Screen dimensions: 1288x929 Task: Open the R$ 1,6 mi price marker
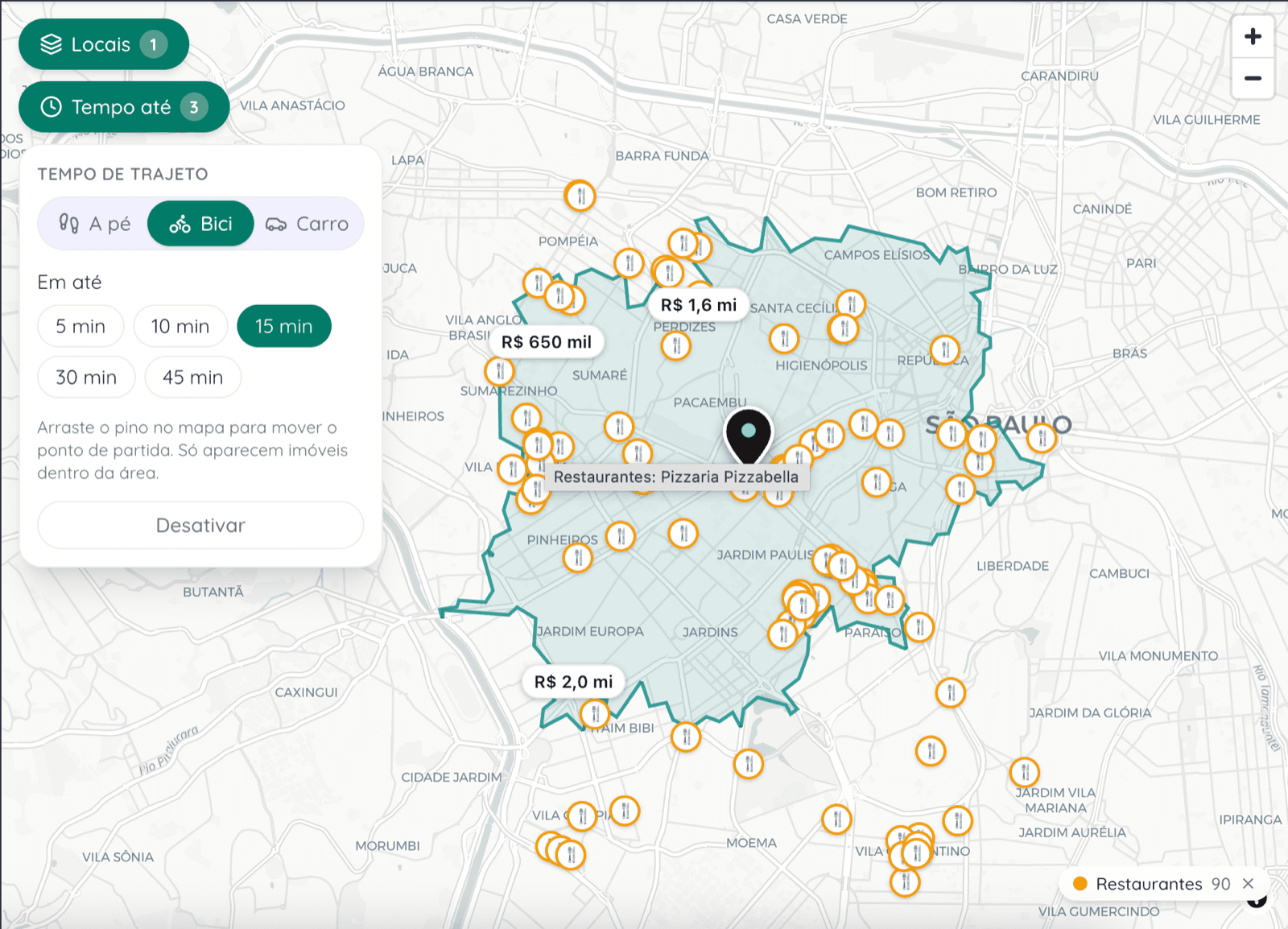point(699,305)
